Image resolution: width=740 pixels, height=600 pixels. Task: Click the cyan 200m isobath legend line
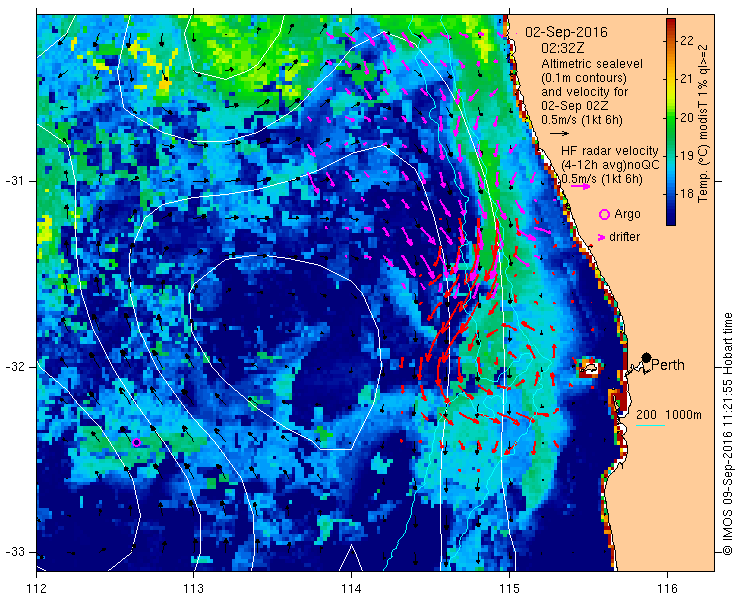click(x=650, y=425)
